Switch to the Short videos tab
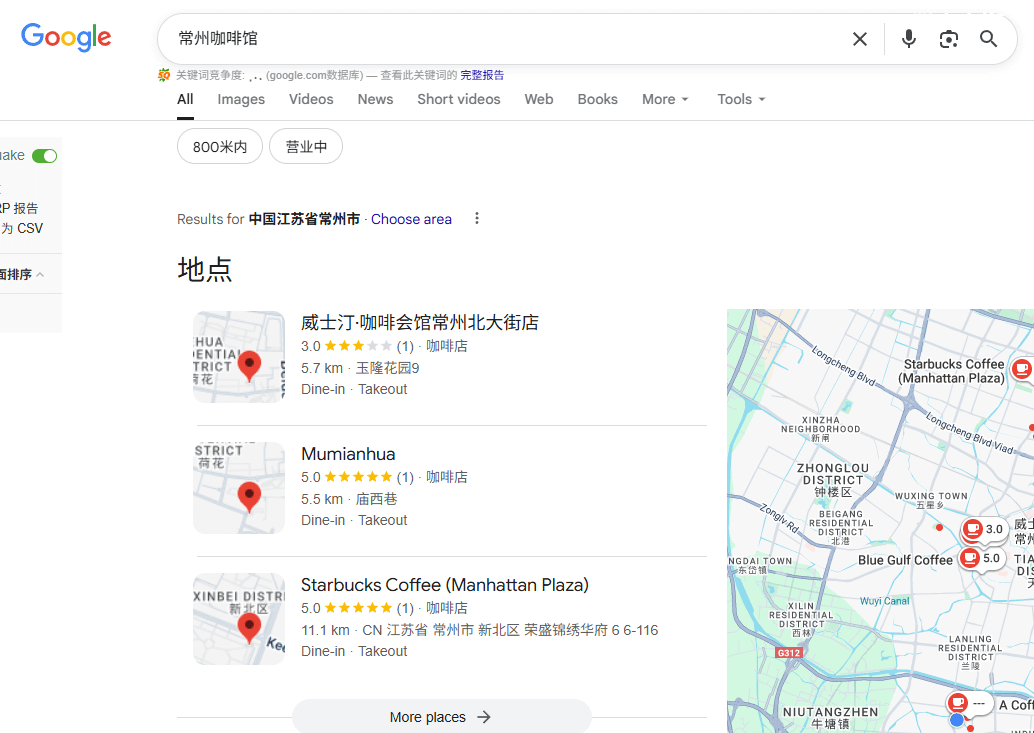This screenshot has height=733, width=1034. [x=458, y=99]
